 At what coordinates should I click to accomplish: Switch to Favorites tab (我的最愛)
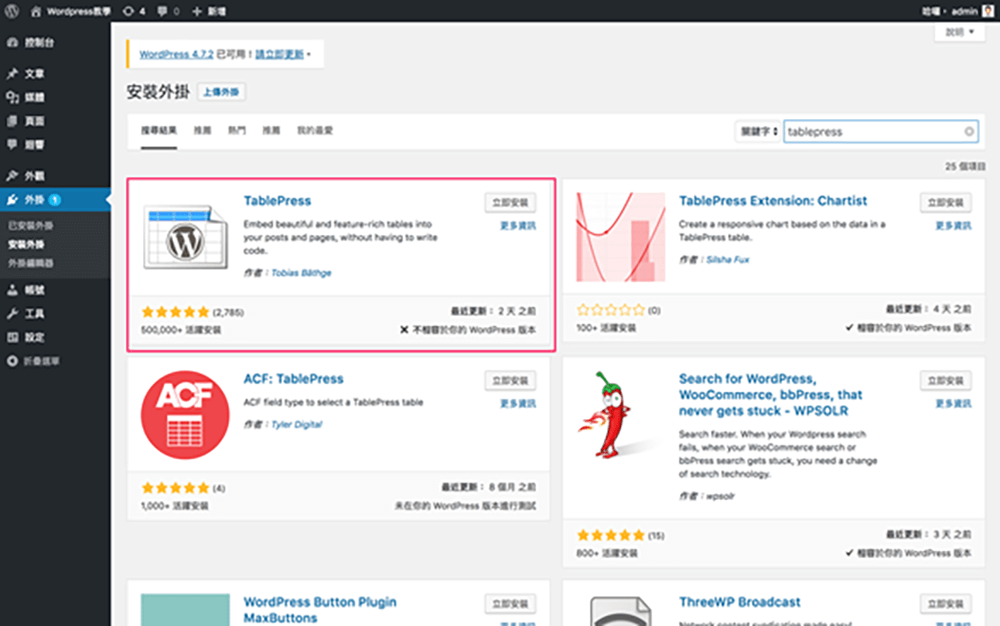pos(315,130)
